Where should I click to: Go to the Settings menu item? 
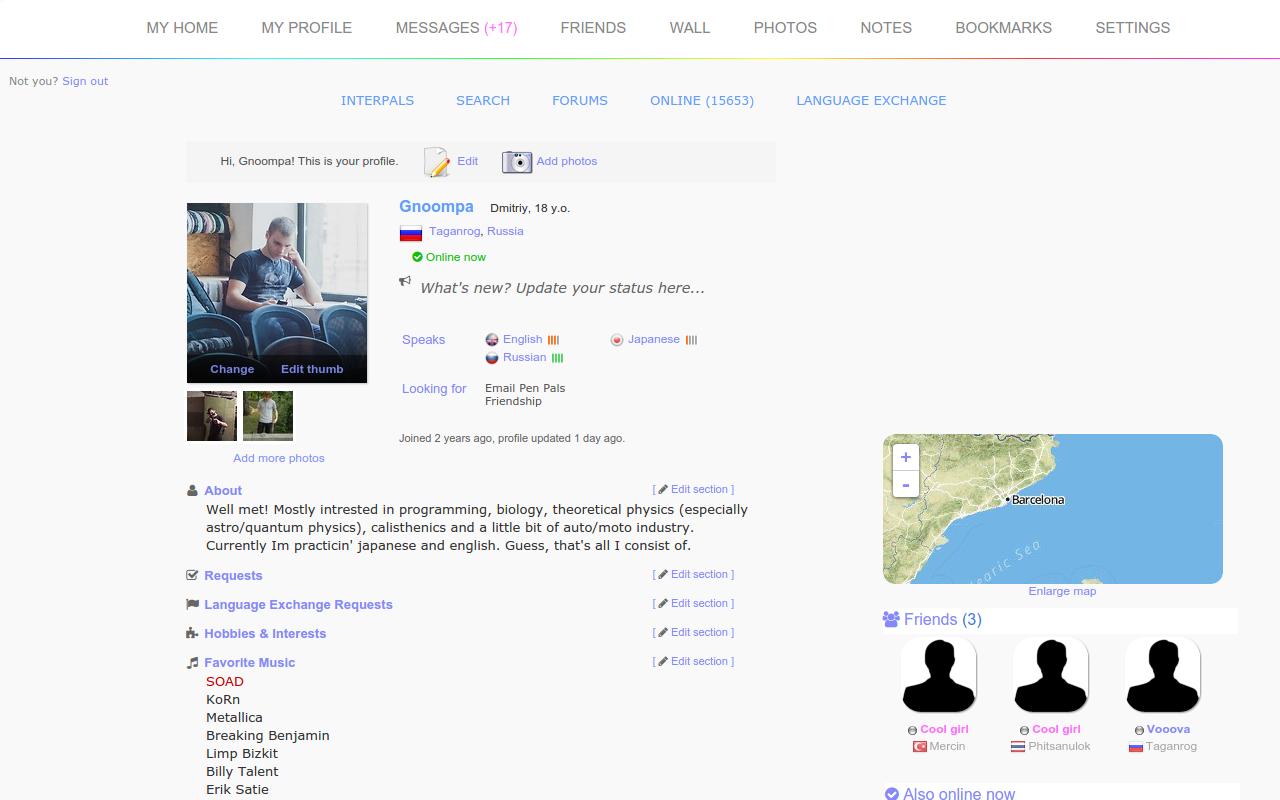point(1132,28)
